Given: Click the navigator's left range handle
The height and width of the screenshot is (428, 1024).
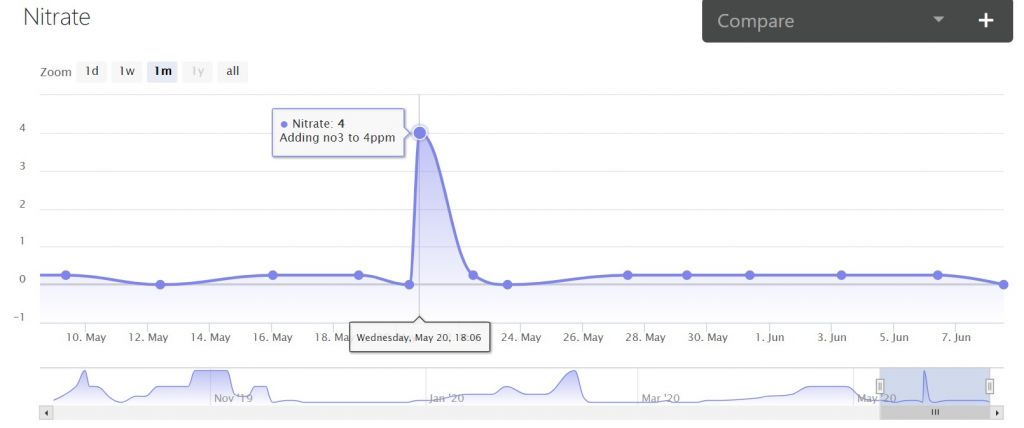Looking at the screenshot, I should [x=881, y=386].
